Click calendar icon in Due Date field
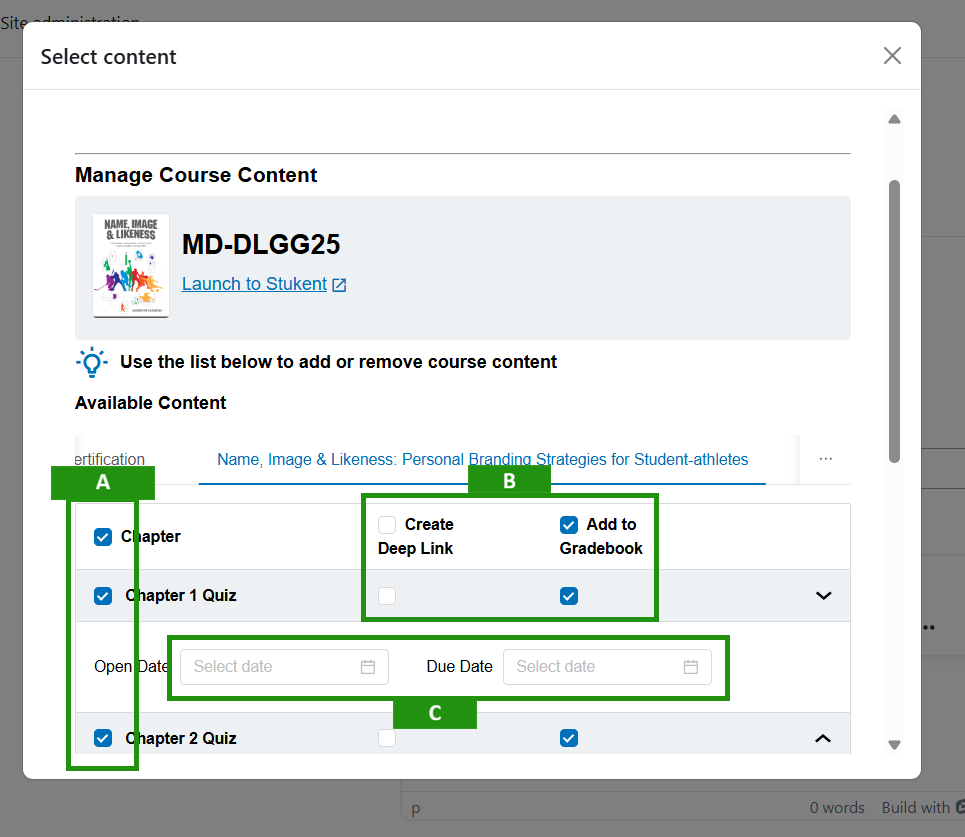Viewport: 965px width, 837px height. point(690,667)
